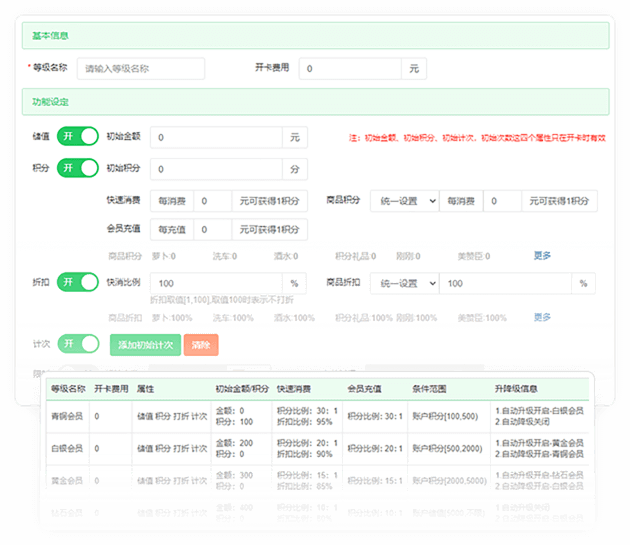
Task: Click the 酒水:0 points entry
Action: (286, 256)
